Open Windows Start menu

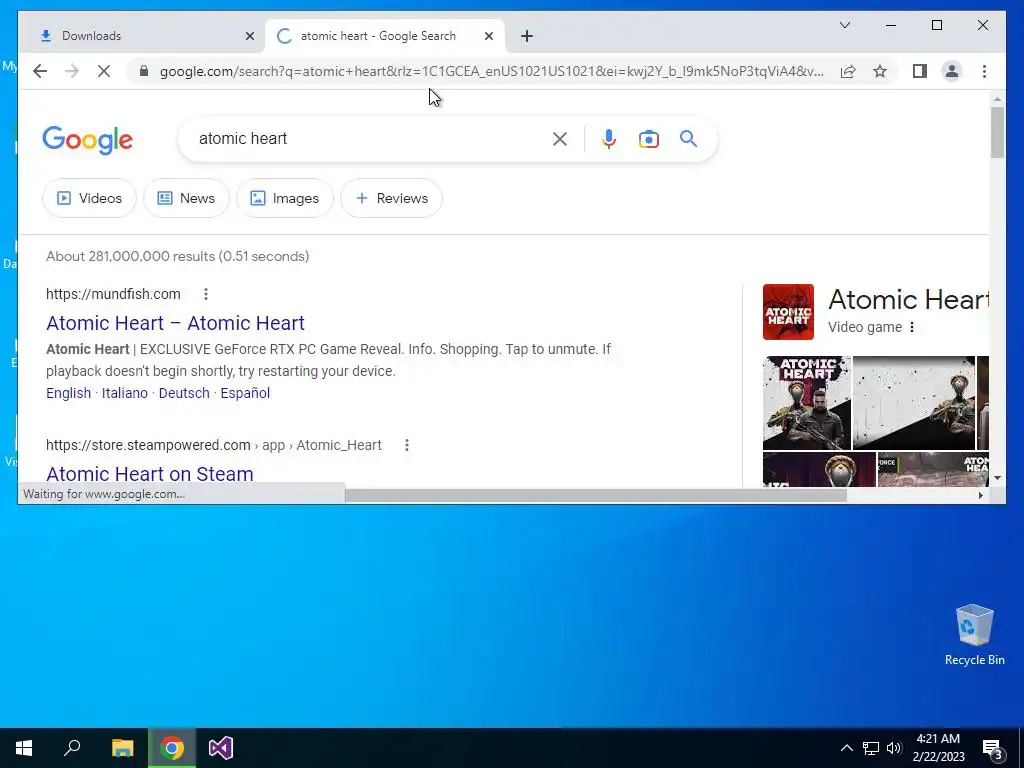pos(24,748)
